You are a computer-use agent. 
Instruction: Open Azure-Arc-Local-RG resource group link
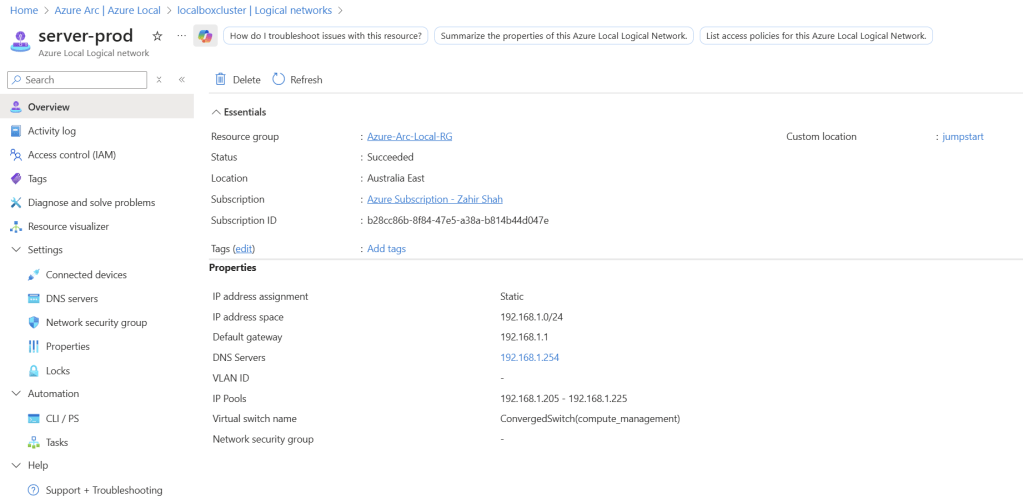[409, 136]
